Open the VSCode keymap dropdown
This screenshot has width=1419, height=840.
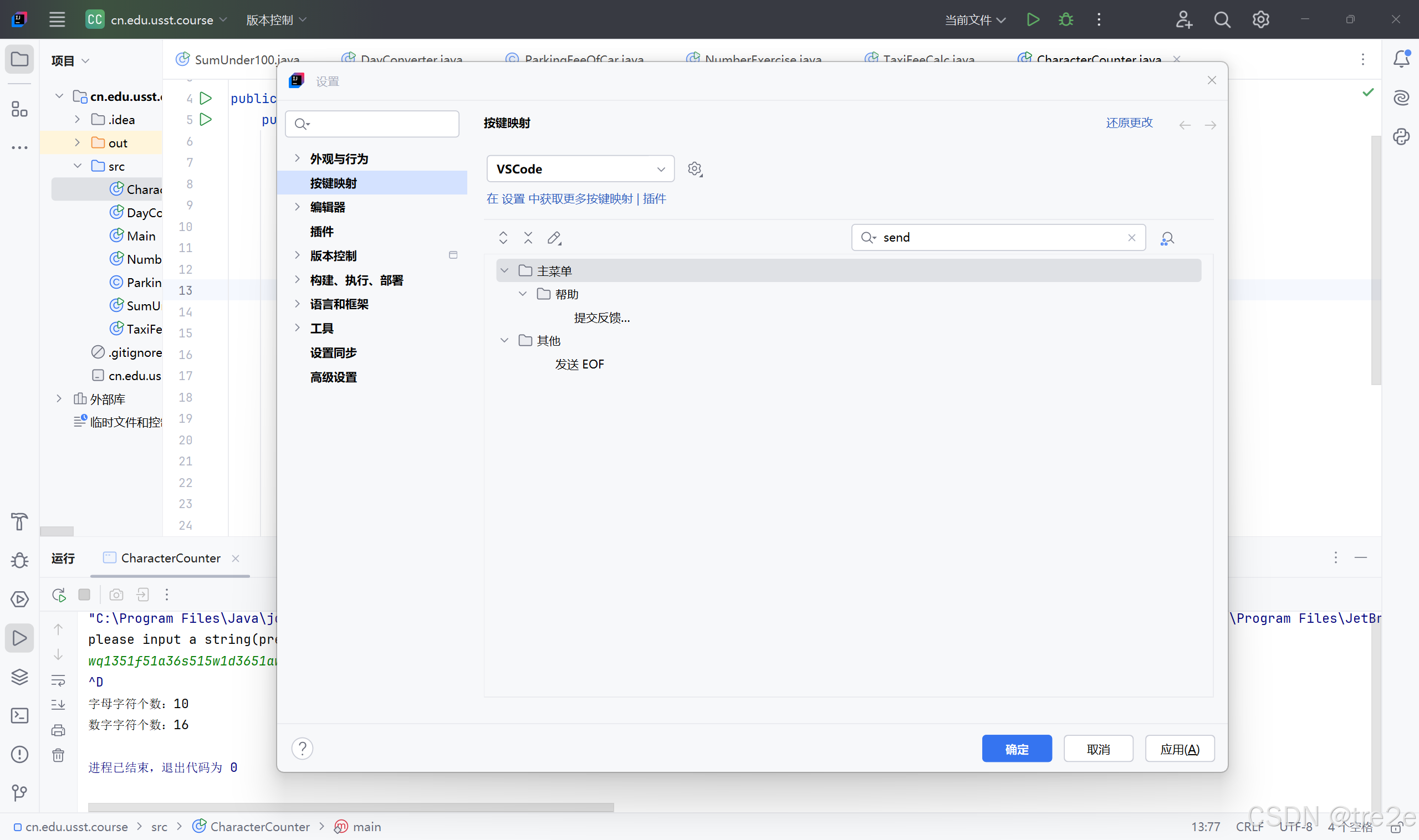click(x=580, y=168)
